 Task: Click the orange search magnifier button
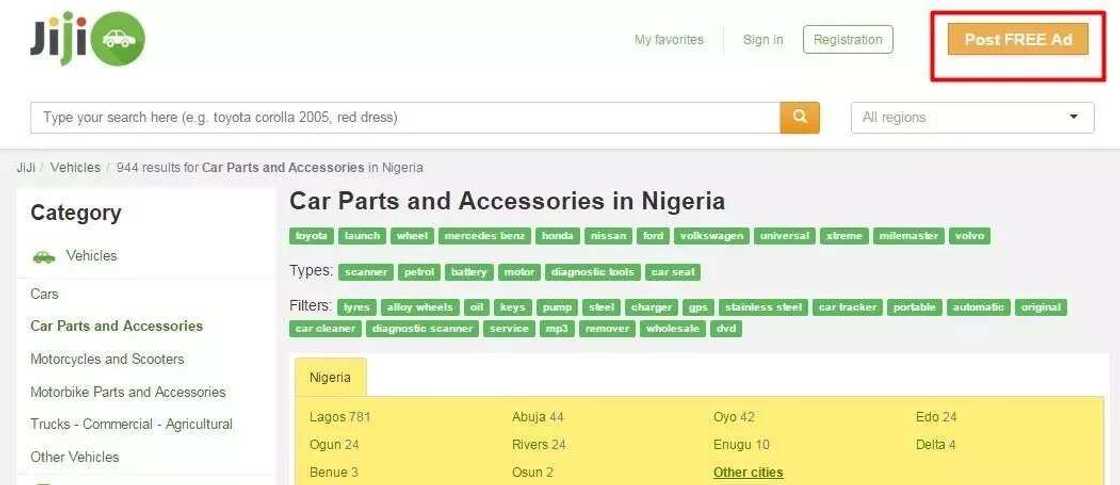tap(800, 117)
